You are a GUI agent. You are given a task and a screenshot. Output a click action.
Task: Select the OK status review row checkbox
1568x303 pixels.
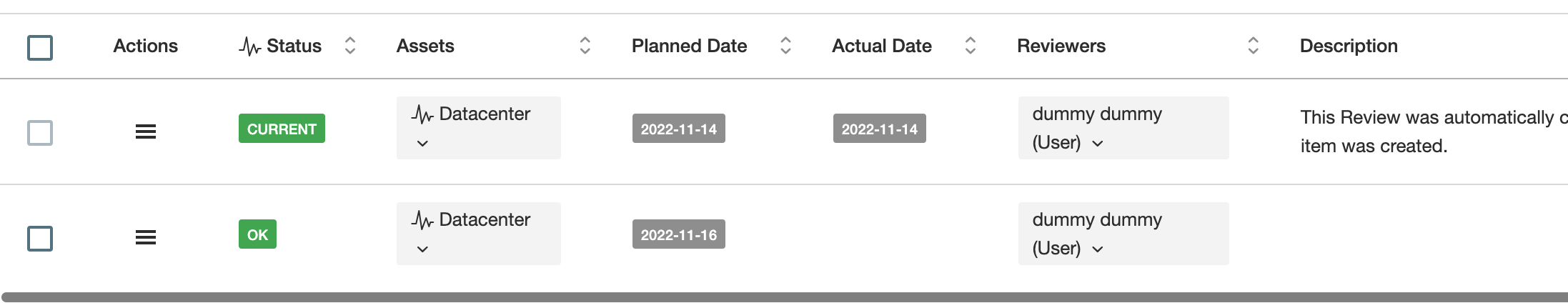[40, 238]
